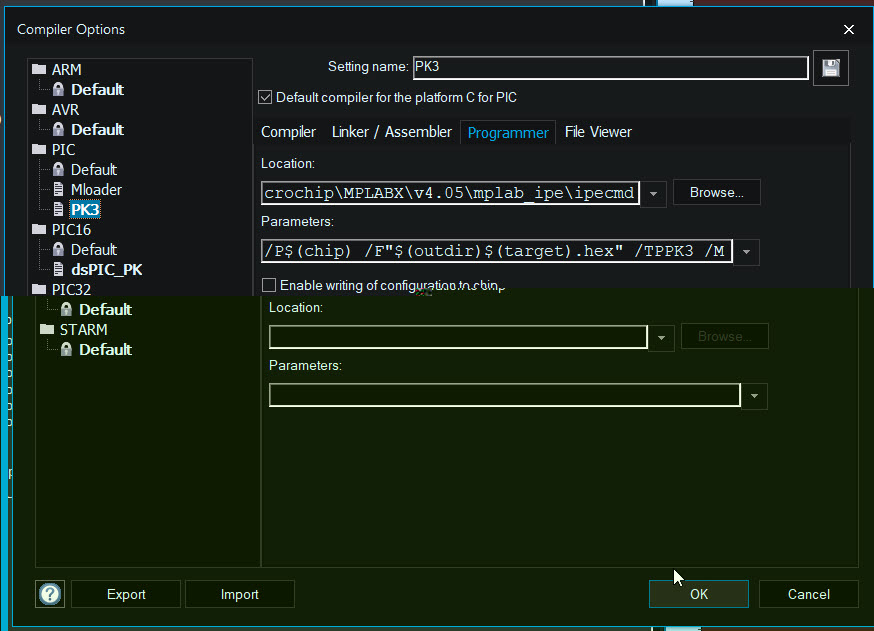Select Default under PIC32
Screen dimensions: 874x631
(x=105, y=309)
